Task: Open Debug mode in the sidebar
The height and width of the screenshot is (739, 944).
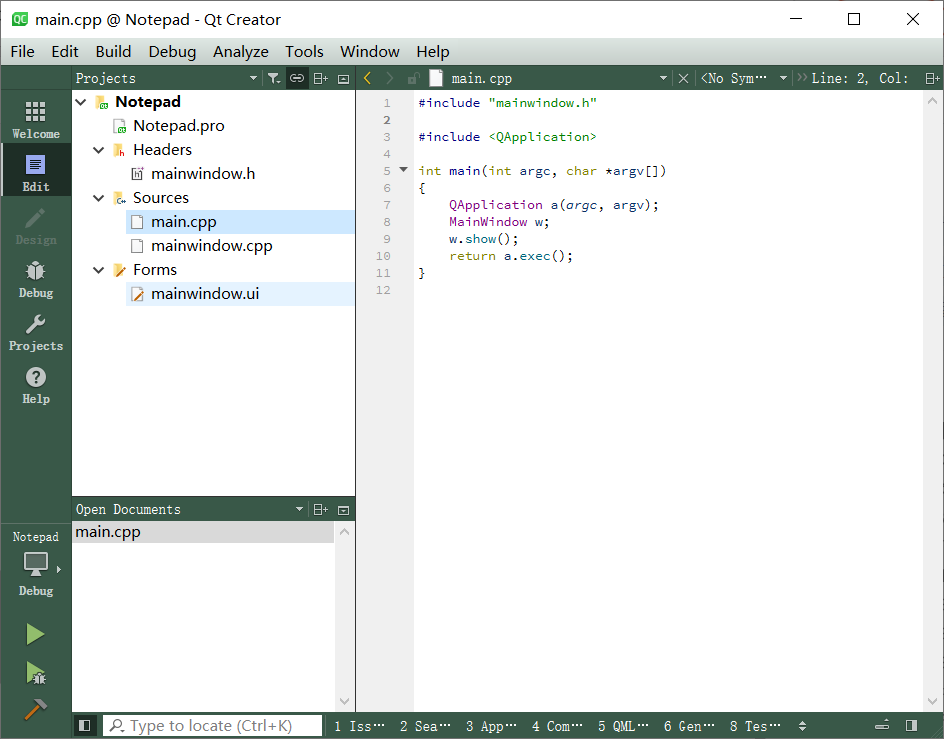Action: pyautogui.click(x=36, y=279)
